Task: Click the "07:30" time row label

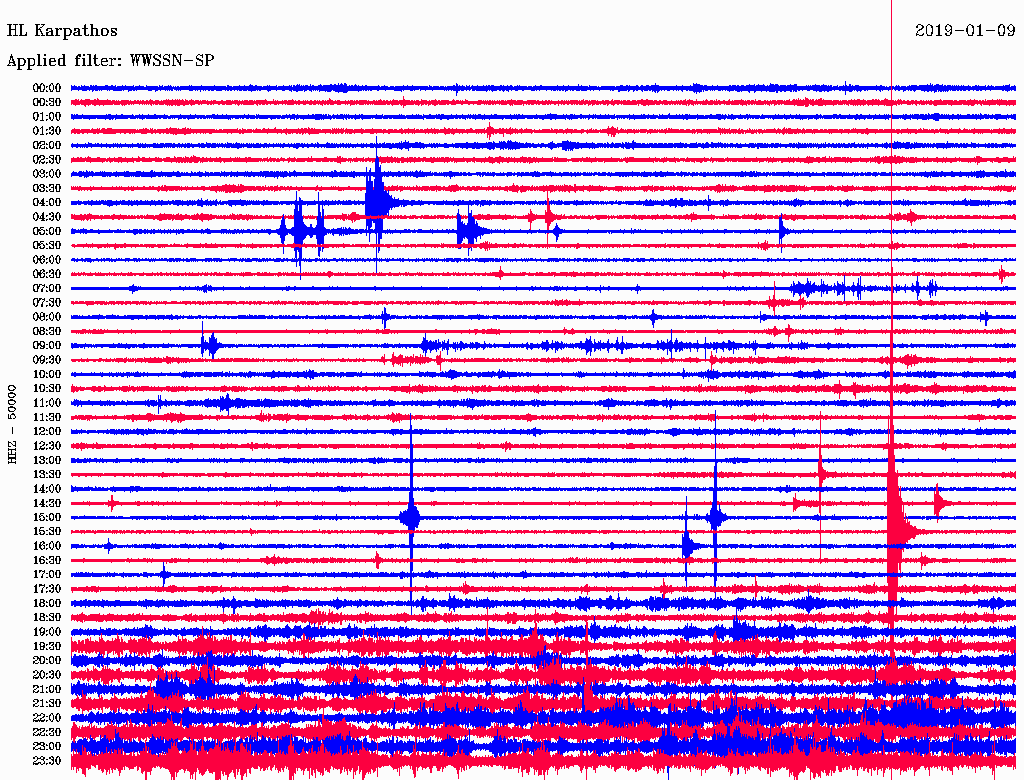Action: 47,302
